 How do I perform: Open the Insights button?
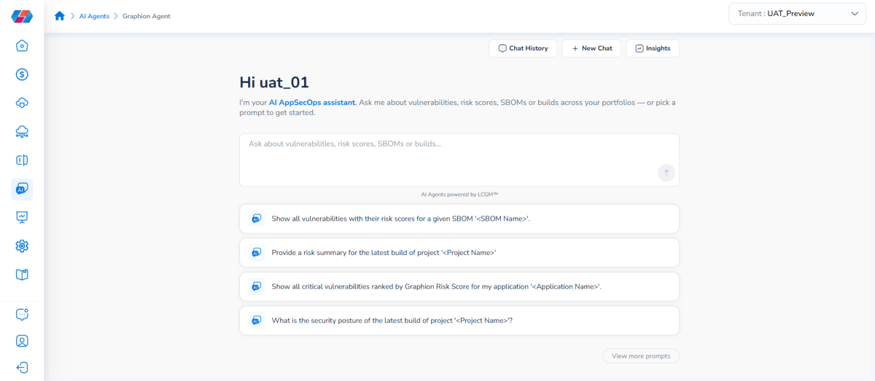coord(653,49)
